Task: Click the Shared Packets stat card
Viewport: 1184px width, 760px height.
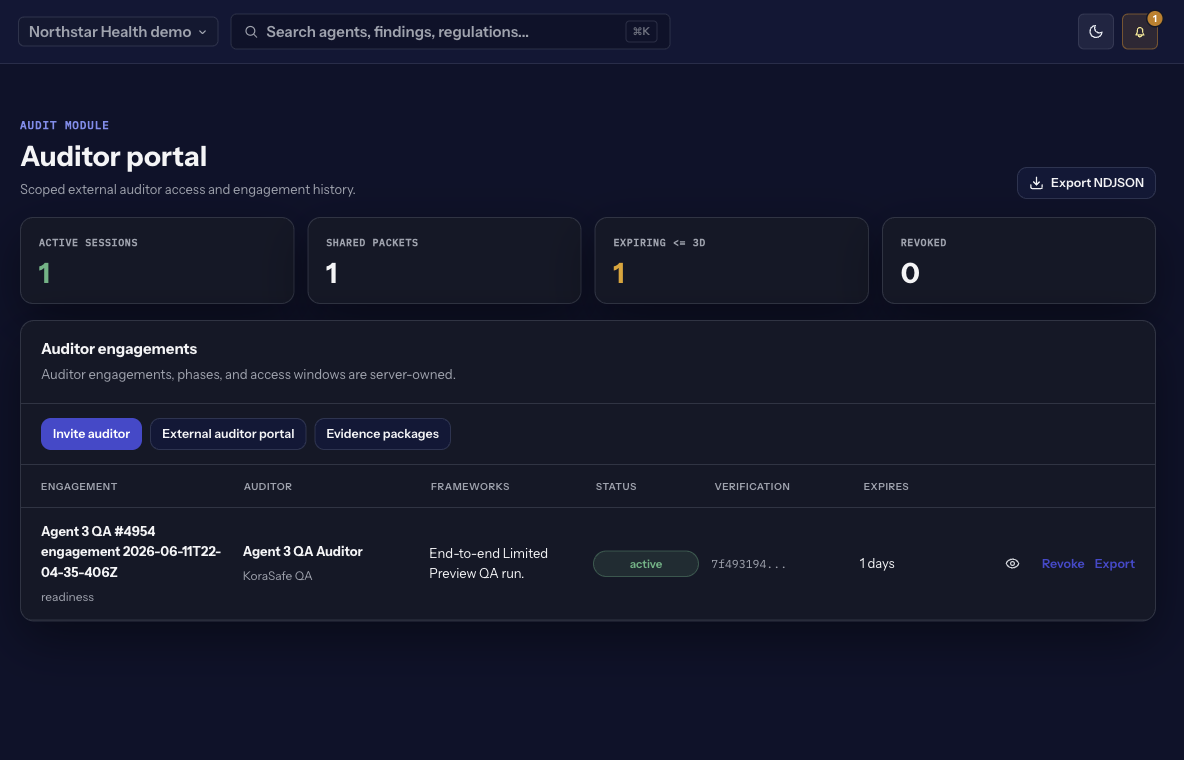Action: click(444, 261)
